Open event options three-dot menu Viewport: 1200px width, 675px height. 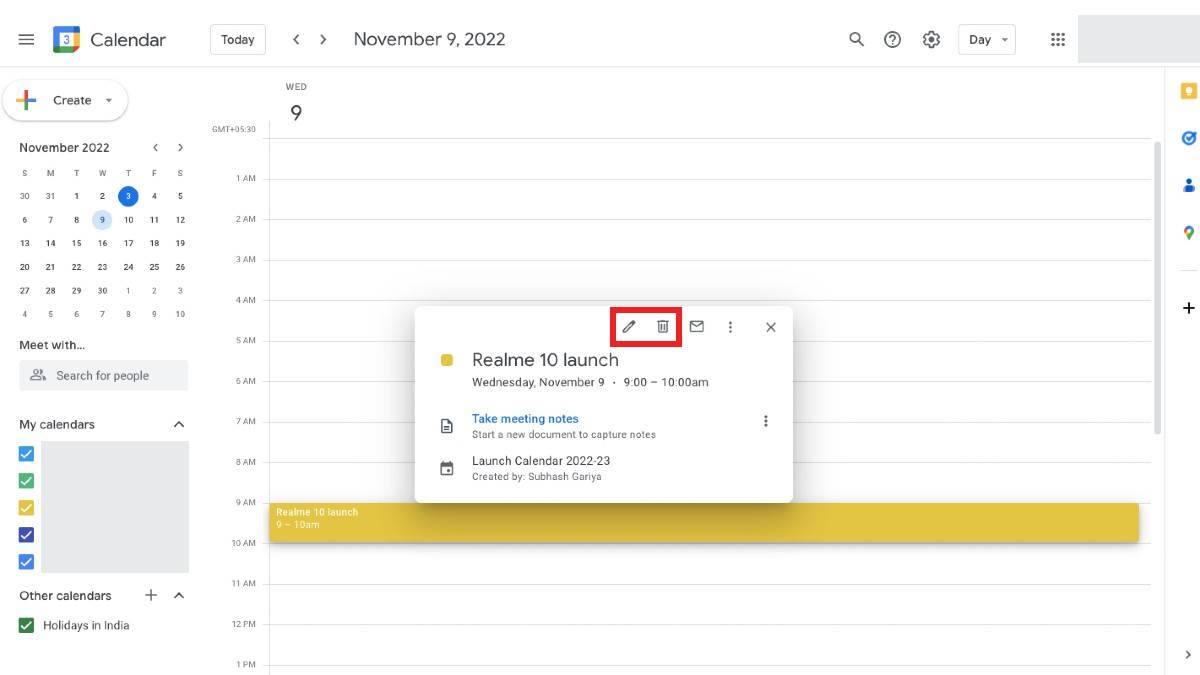(730, 327)
